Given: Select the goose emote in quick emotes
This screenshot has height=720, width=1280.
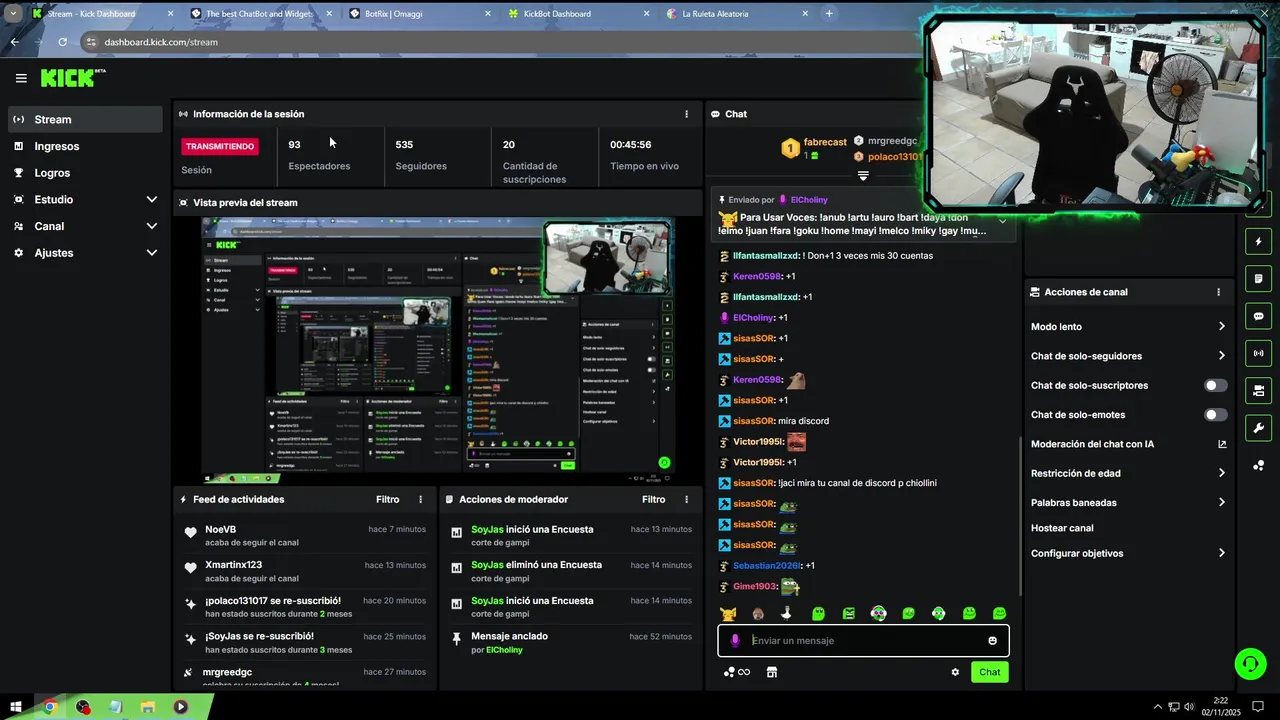Looking at the screenshot, I should (x=788, y=613).
